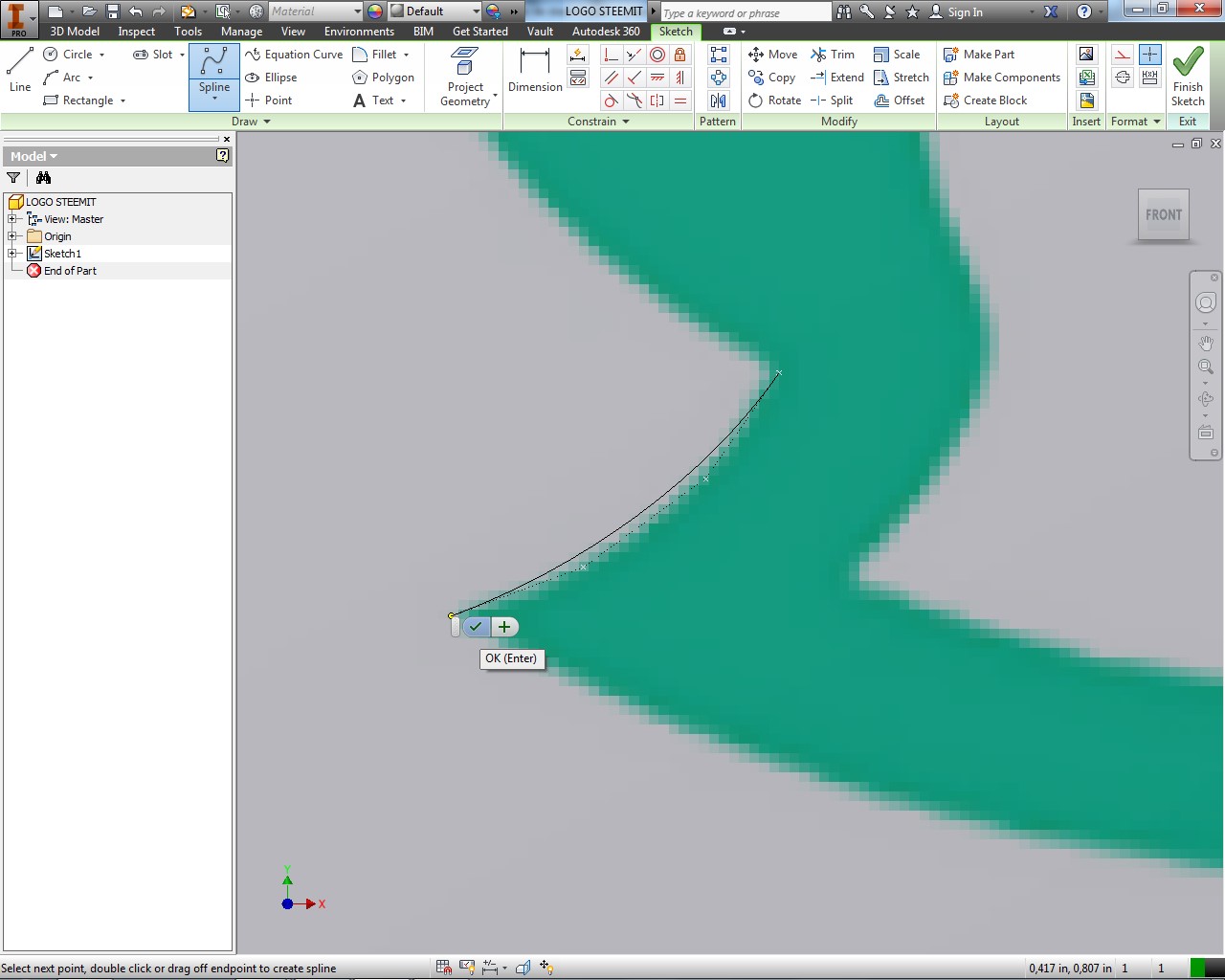Click Mirror pattern icon

click(x=719, y=100)
